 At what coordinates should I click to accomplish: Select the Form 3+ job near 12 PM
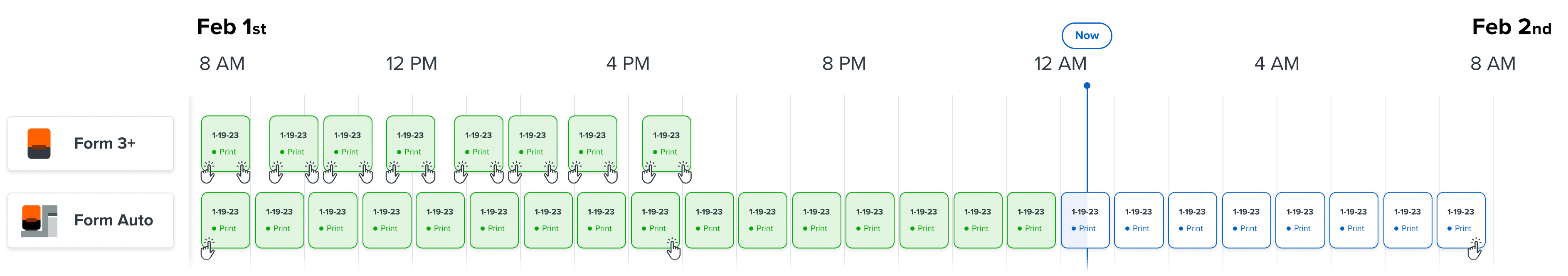[x=412, y=143]
